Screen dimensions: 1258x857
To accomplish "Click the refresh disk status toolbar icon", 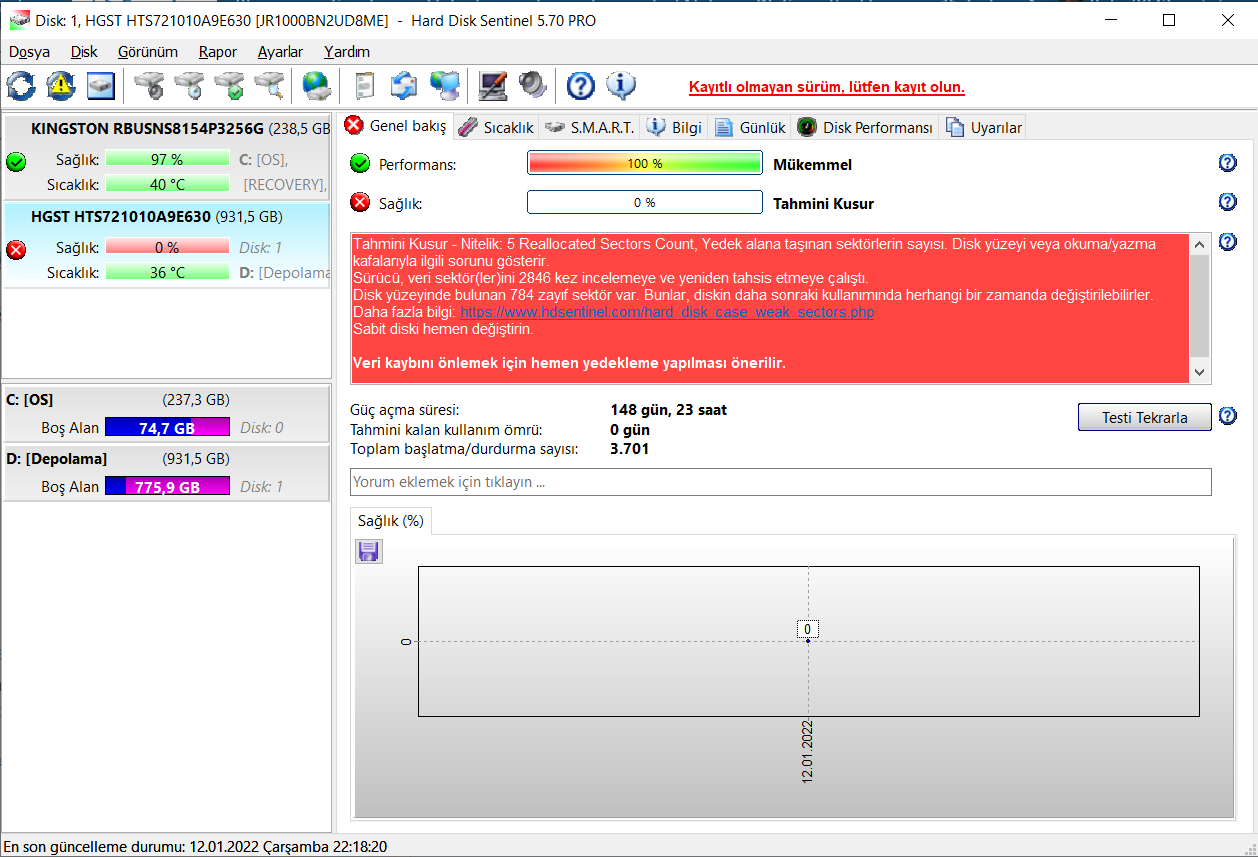I will click(x=21, y=86).
